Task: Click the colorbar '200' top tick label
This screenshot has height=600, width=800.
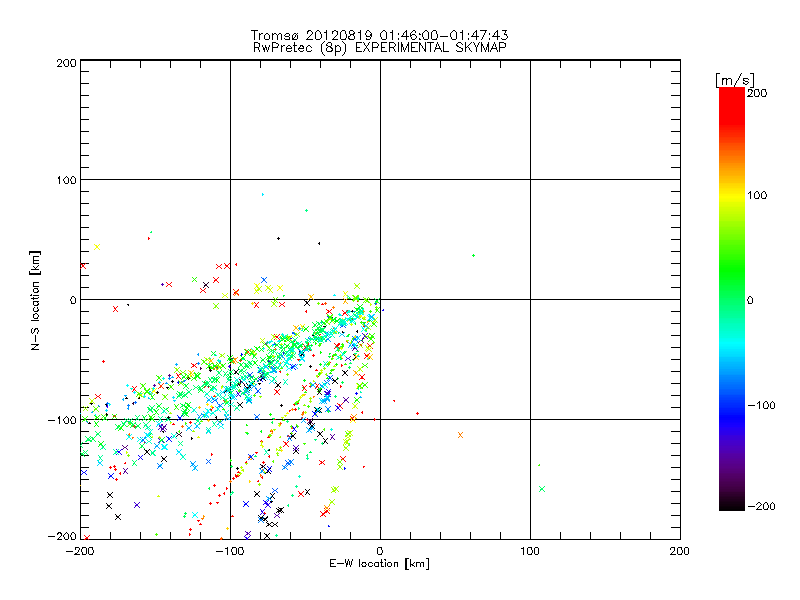Action: pyautogui.click(x=757, y=93)
